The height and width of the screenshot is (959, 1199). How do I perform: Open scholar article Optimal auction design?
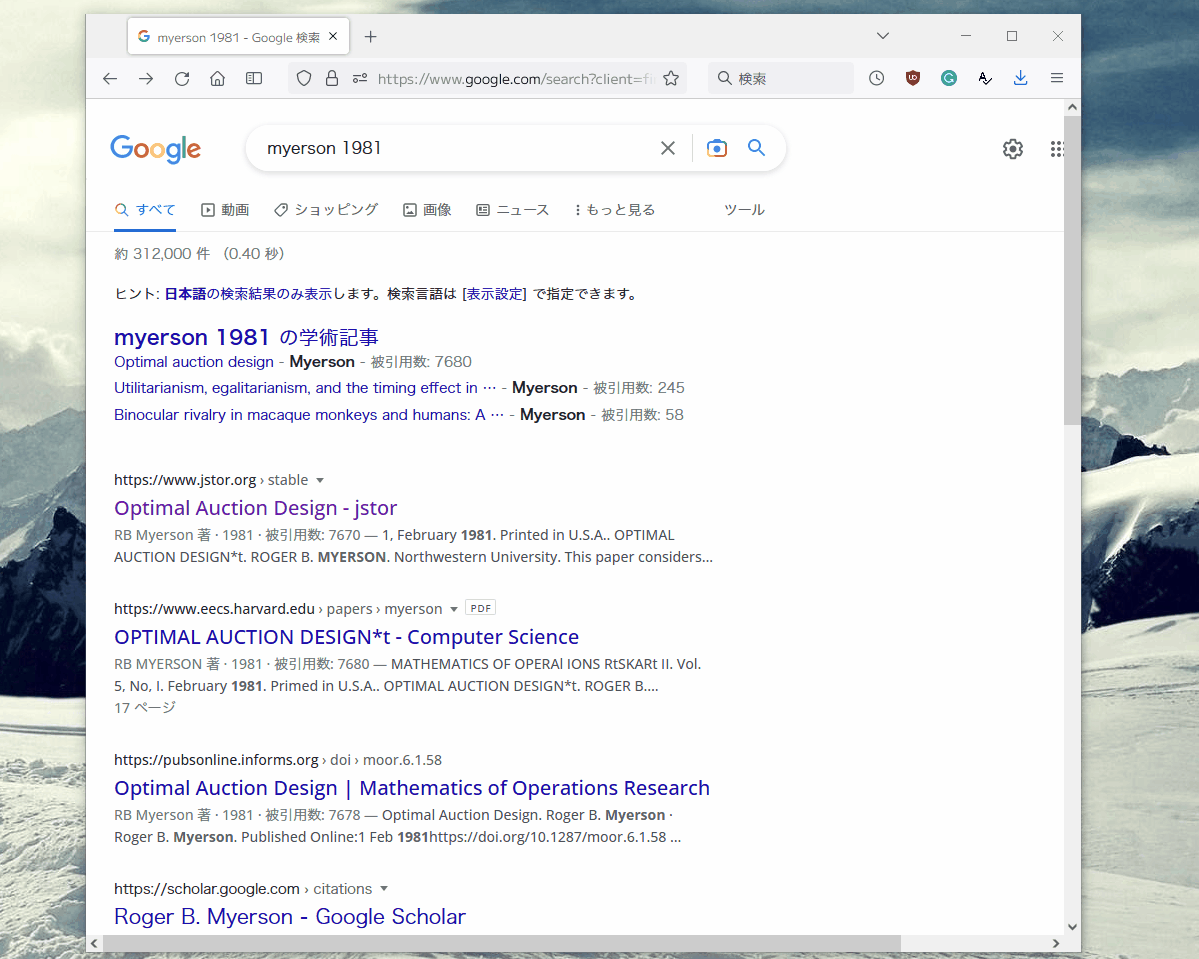[193, 362]
